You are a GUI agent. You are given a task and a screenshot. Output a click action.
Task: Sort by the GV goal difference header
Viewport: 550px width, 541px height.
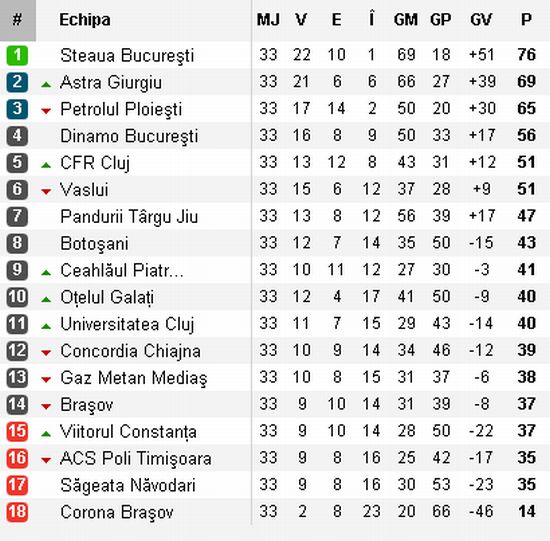click(481, 20)
